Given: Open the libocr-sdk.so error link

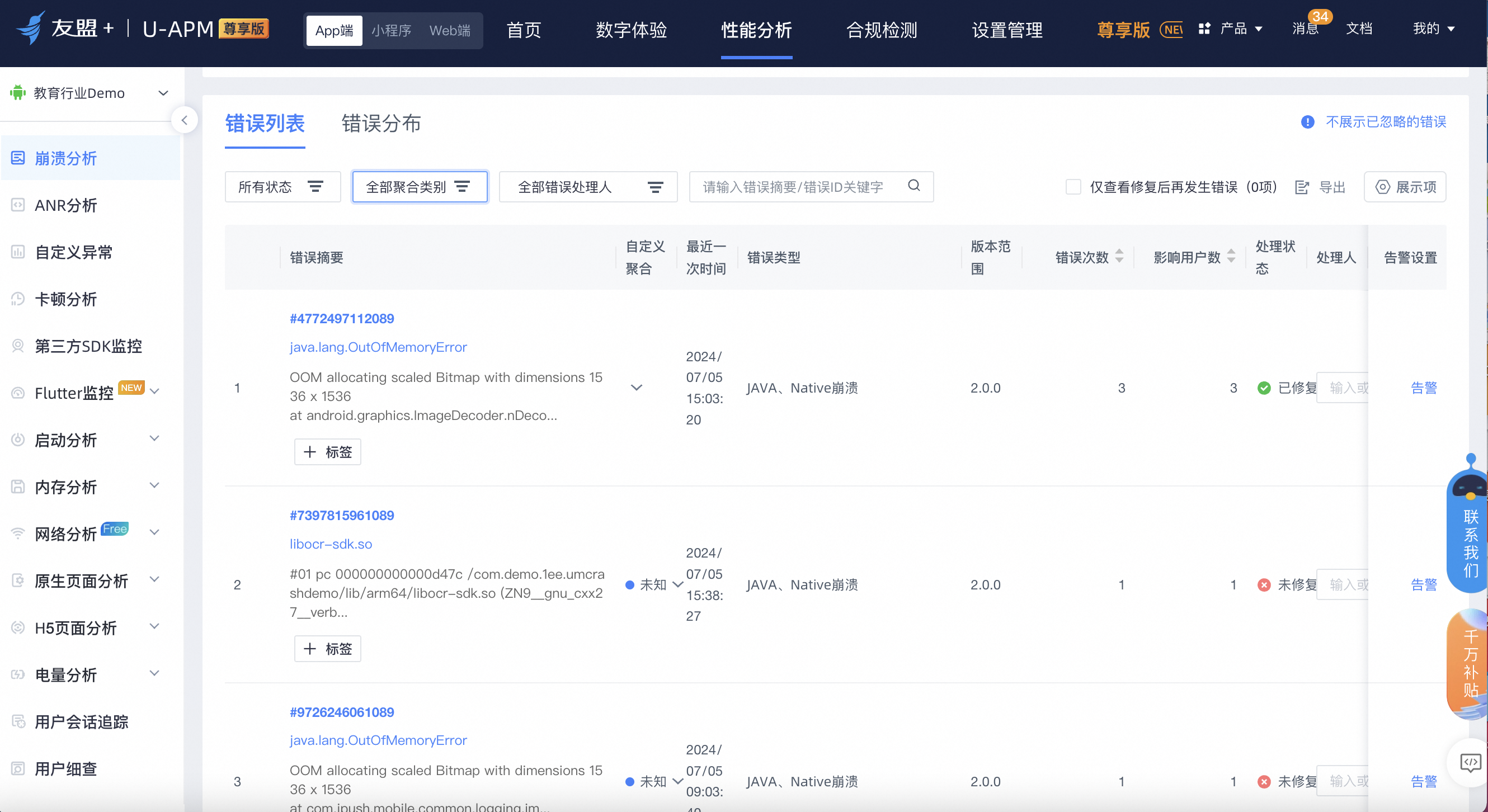Looking at the screenshot, I should coord(331,544).
